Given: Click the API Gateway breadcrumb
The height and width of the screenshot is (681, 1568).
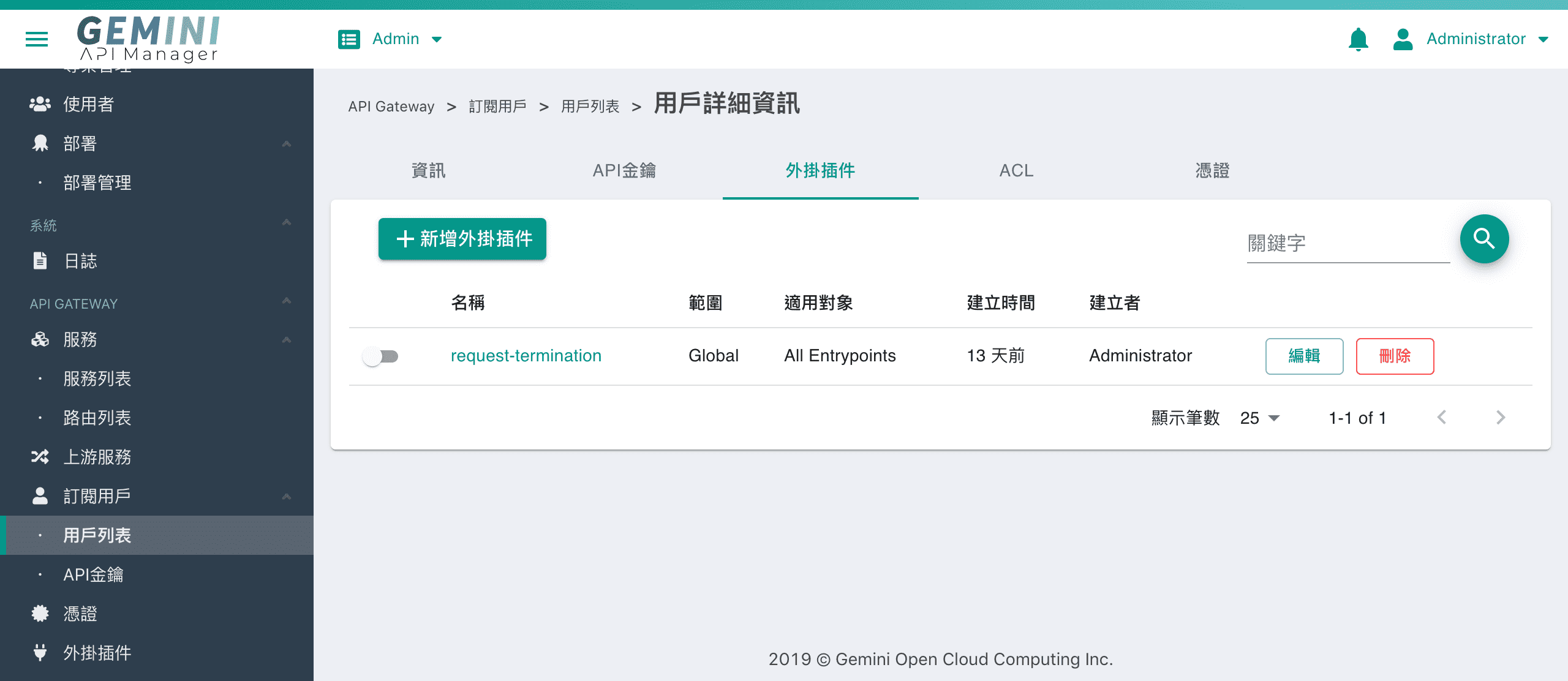Looking at the screenshot, I should pyautogui.click(x=391, y=107).
